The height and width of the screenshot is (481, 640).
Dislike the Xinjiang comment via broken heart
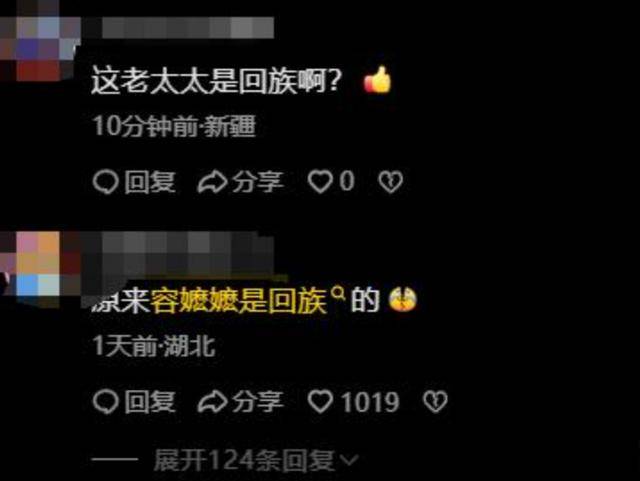click(390, 182)
